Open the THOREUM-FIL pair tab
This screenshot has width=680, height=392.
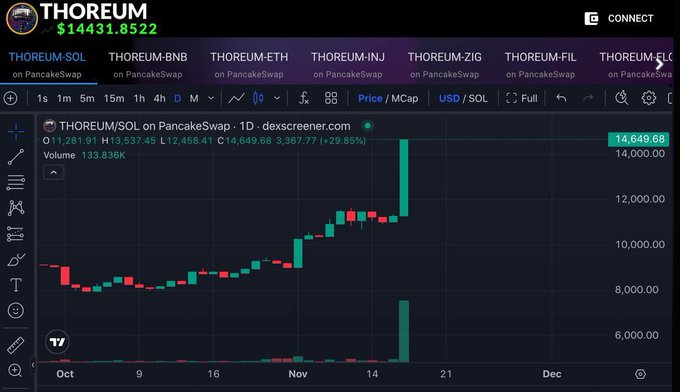540,65
